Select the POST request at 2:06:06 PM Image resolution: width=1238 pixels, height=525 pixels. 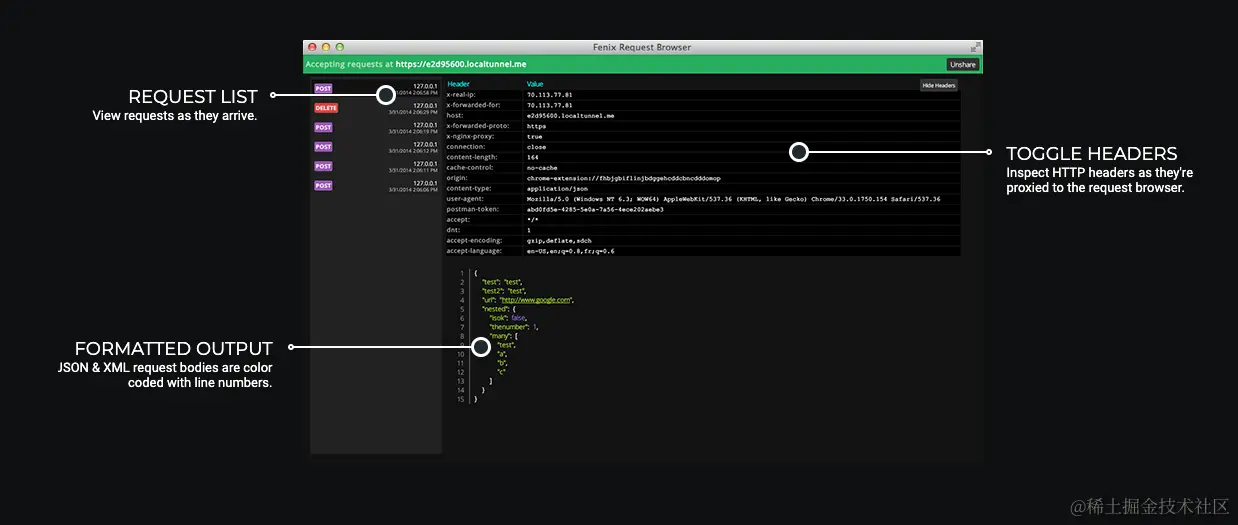[x=376, y=186]
